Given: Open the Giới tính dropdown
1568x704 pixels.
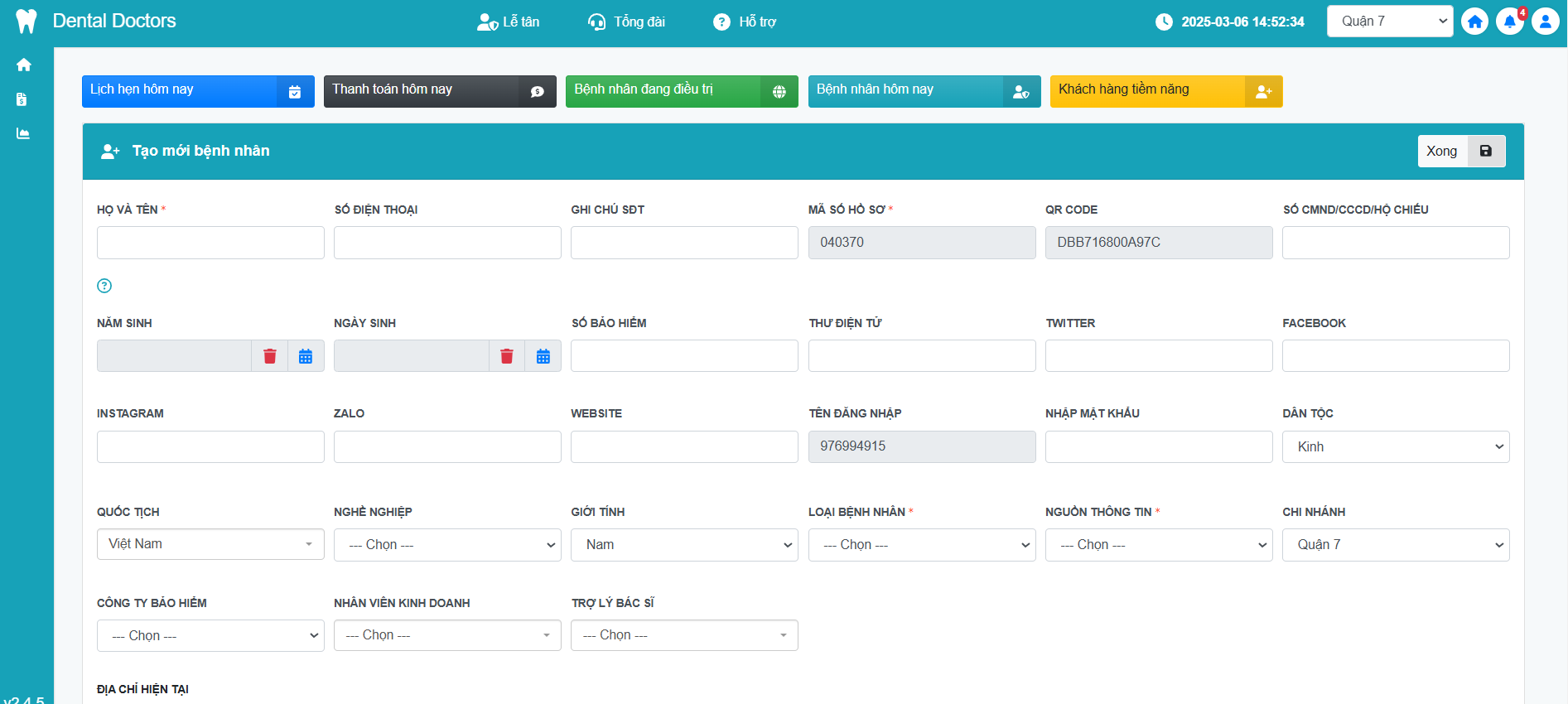Looking at the screenshot, I should click(x=683, y=545).
